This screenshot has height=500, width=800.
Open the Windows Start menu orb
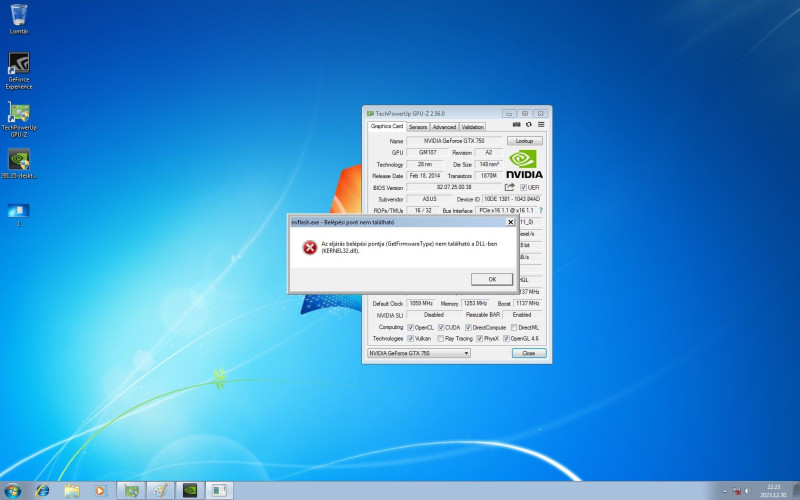point(12,491)
